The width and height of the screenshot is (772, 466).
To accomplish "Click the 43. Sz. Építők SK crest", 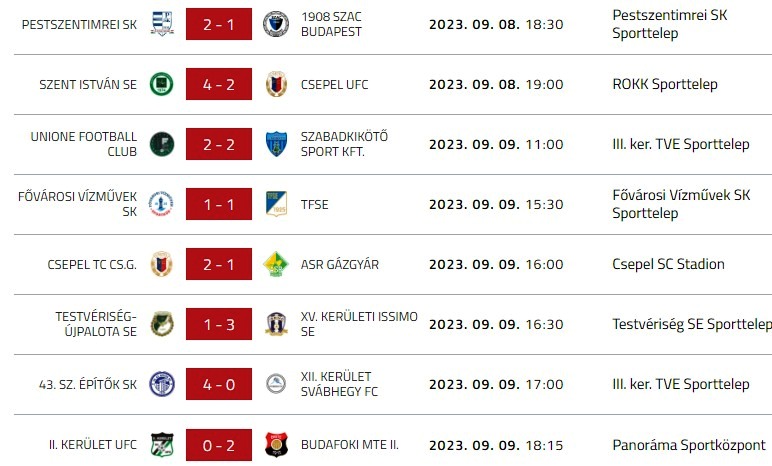I will coord(161,384).
